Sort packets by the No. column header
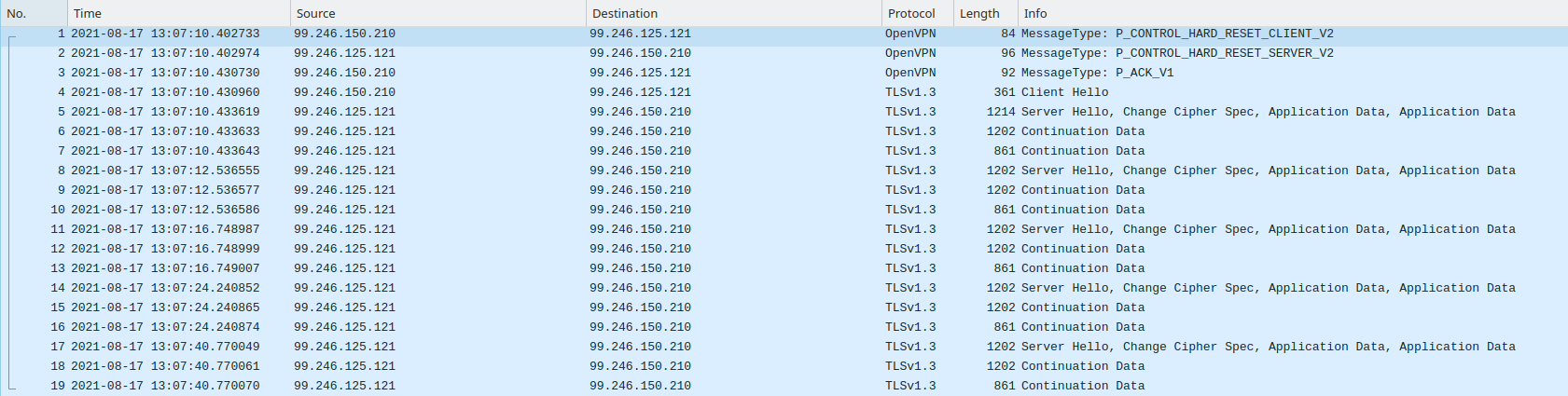1568x396 pixels. [33, 13]
